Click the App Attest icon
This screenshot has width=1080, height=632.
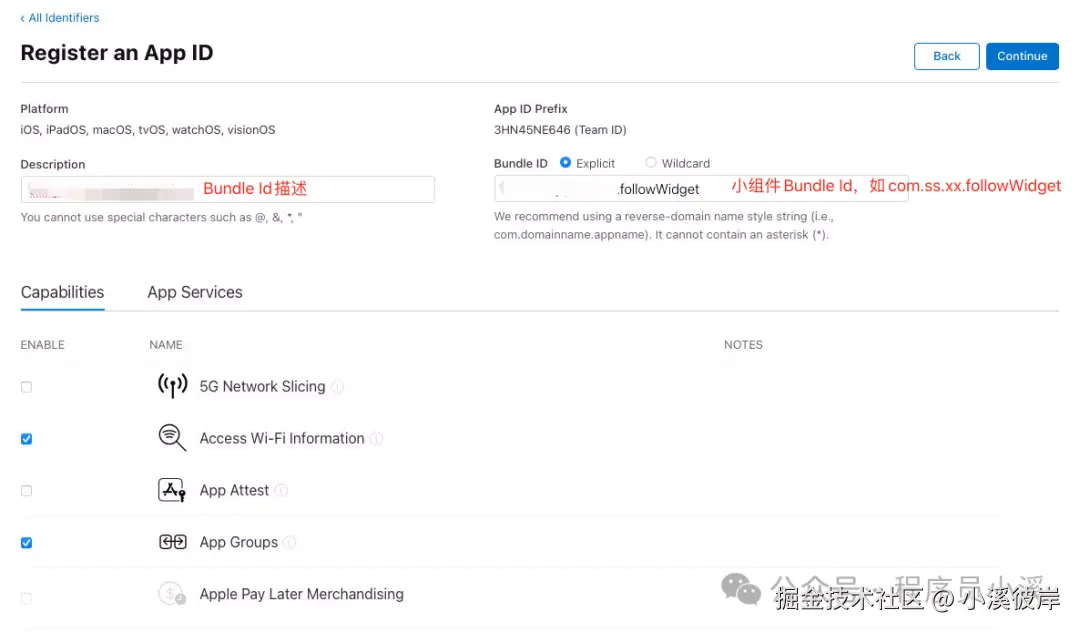[172, 490]
